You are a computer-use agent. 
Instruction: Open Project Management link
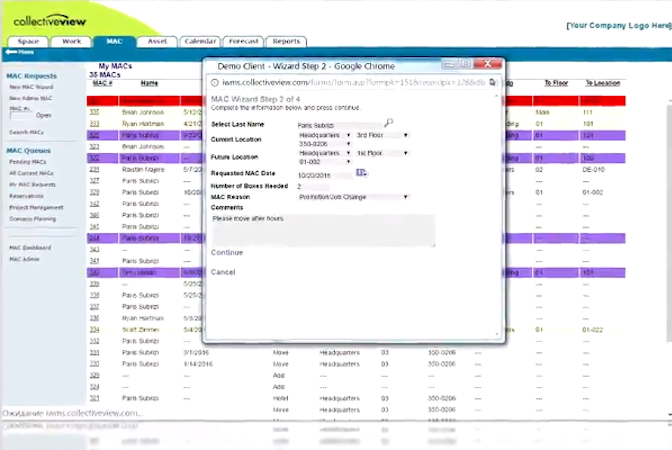pos(36,207)
